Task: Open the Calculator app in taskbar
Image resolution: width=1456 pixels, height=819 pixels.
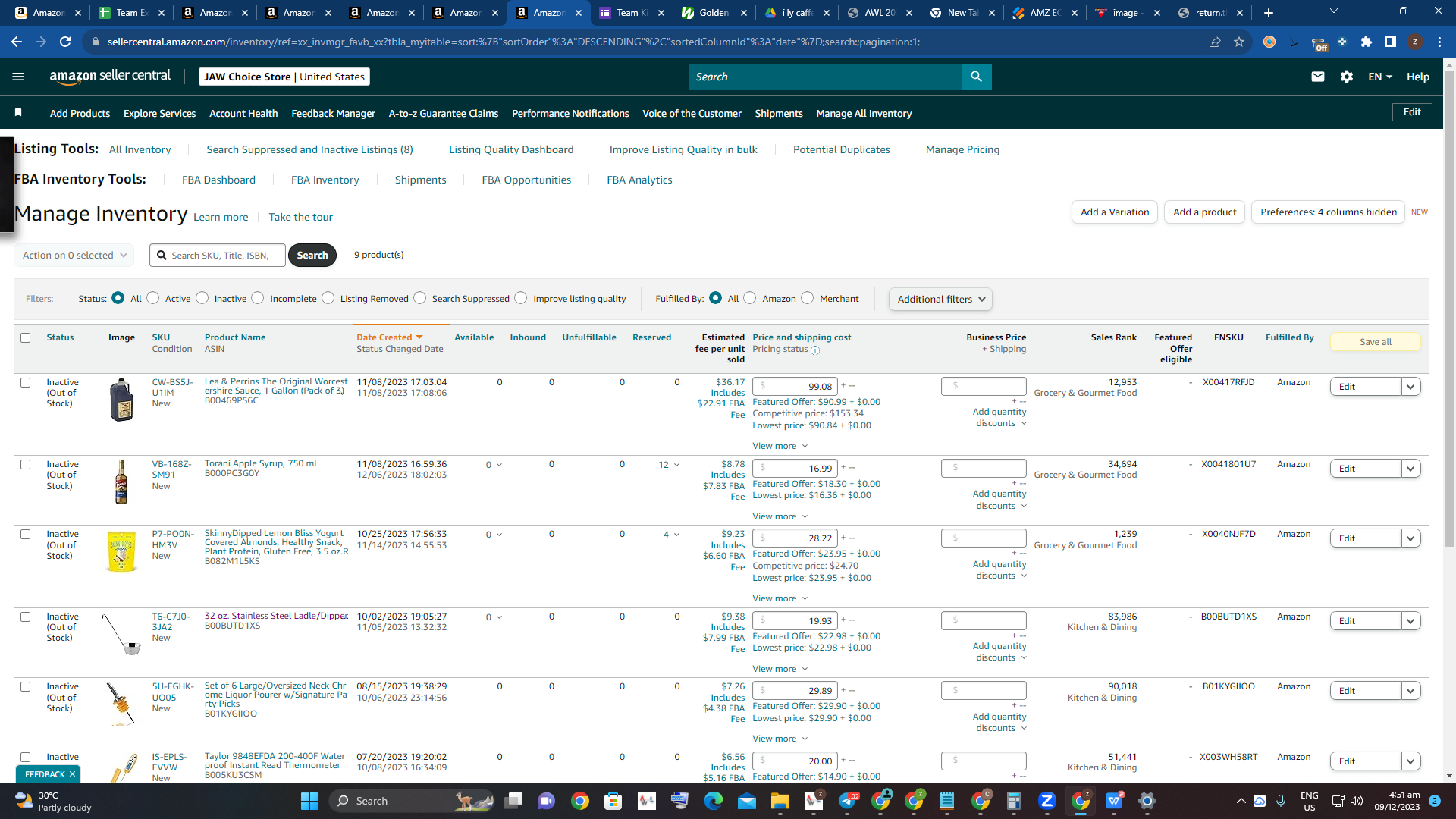Action: (x=1014, y=801)
